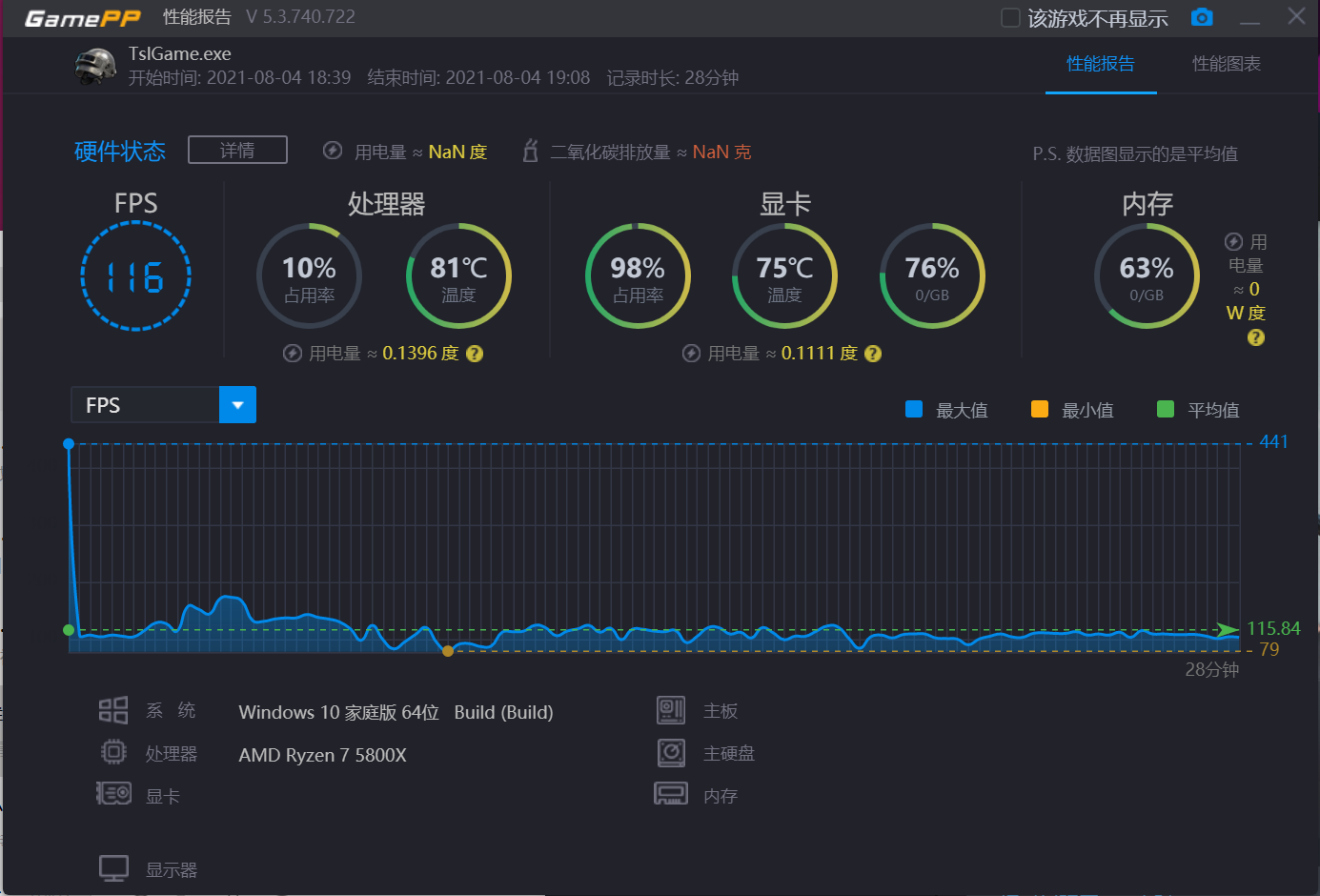Click the memory module icon in specs
Viewport: 1320px width, 896px height.
tap(671, 793)
